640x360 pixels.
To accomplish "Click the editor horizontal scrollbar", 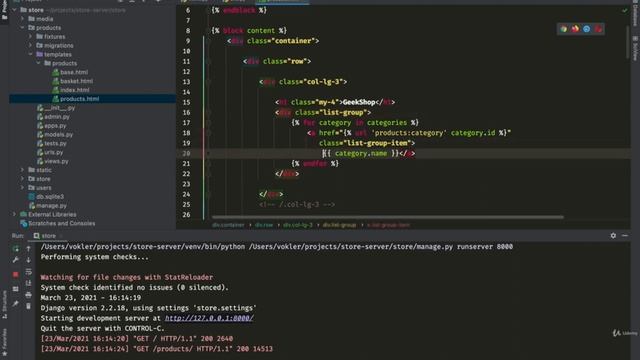I will [388, 217].
